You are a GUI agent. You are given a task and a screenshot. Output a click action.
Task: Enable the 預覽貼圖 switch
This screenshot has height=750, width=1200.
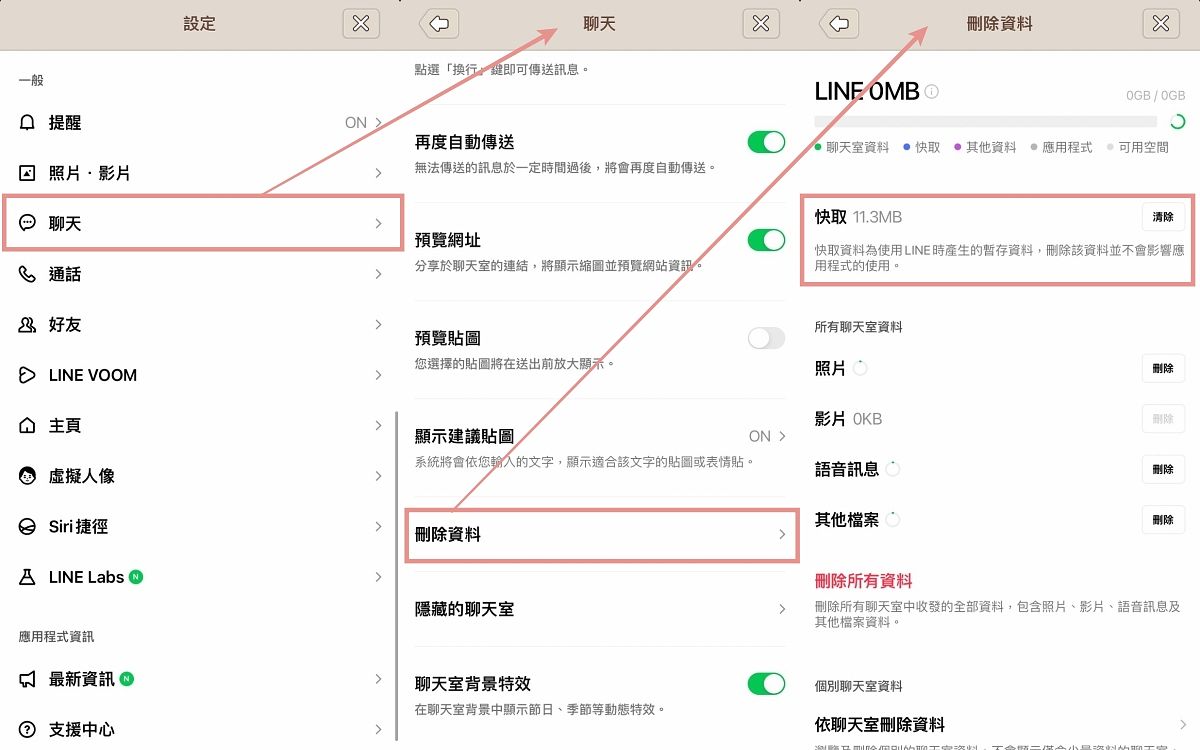tap(766, 338)
